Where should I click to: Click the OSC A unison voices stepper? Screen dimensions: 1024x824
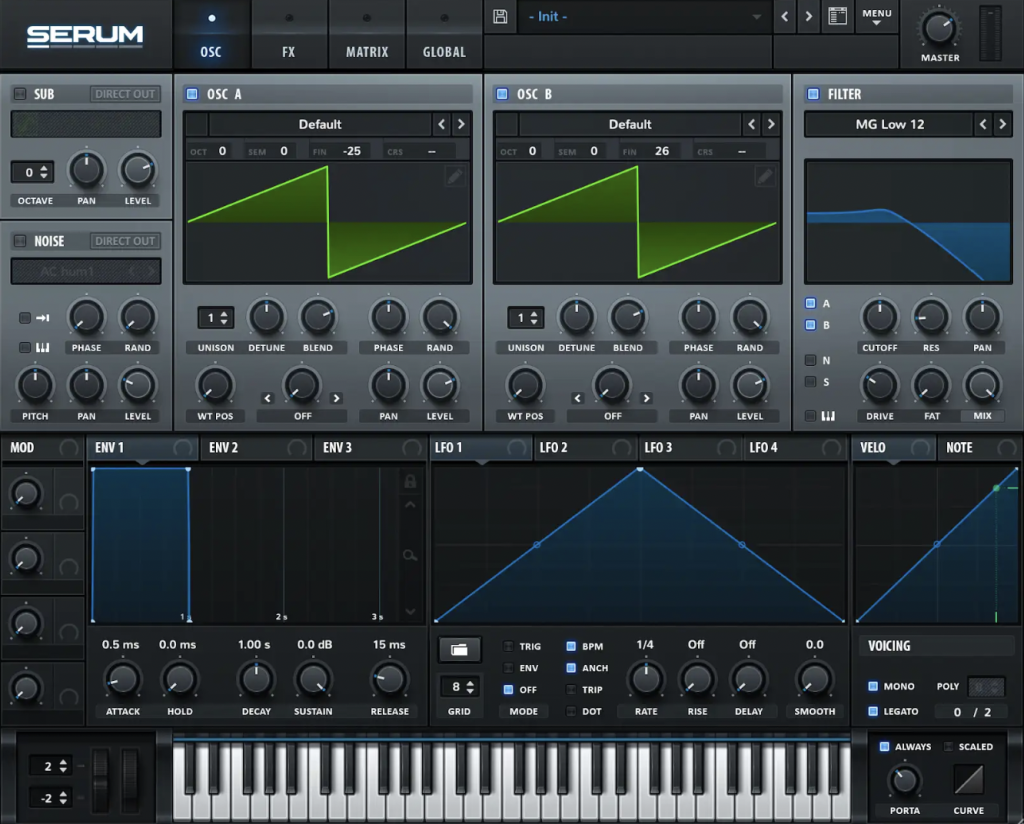(215, 318)
